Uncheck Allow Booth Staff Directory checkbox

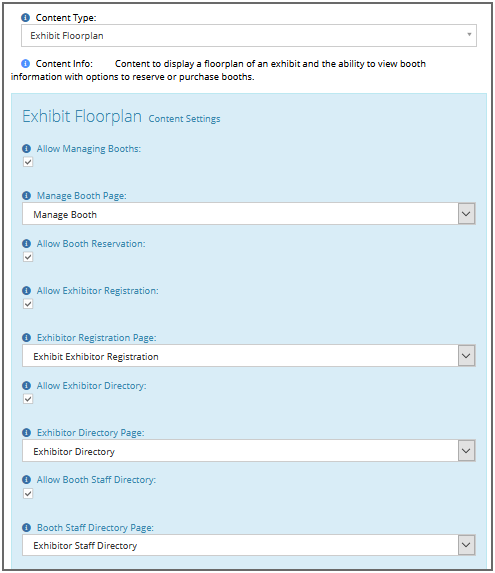coord(28,494)
